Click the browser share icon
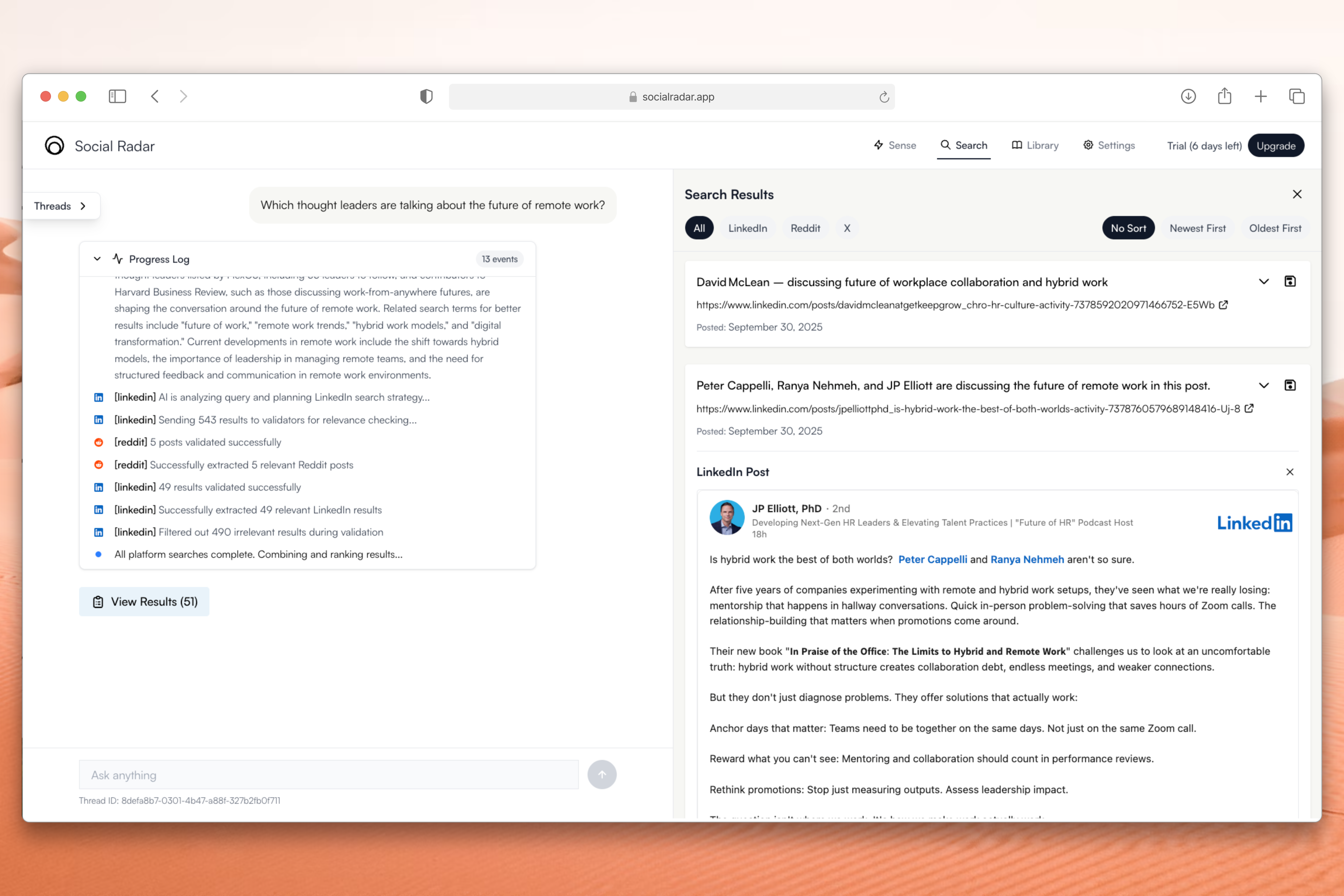 point(1224,96)
